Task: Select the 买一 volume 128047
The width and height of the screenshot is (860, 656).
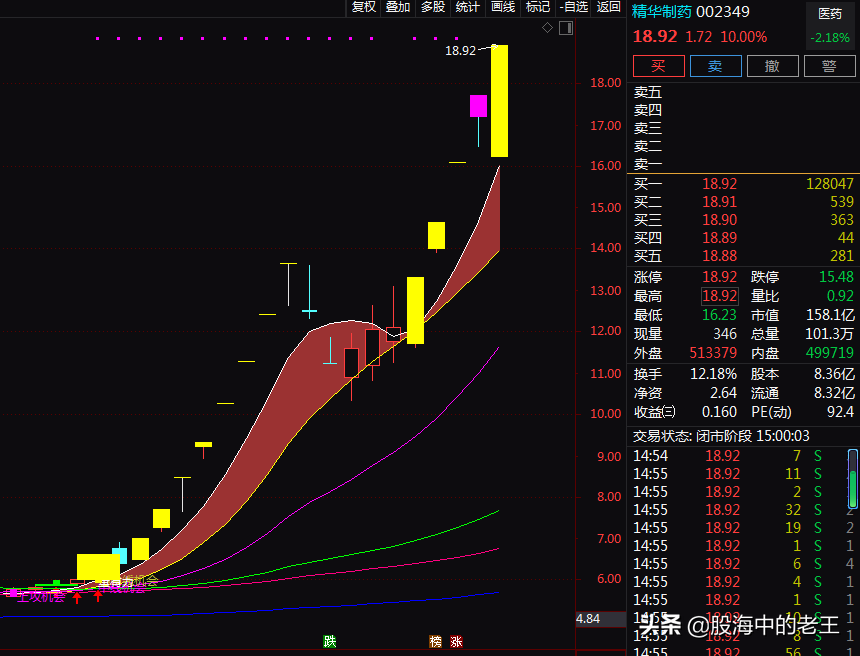Action: point(830,184)
